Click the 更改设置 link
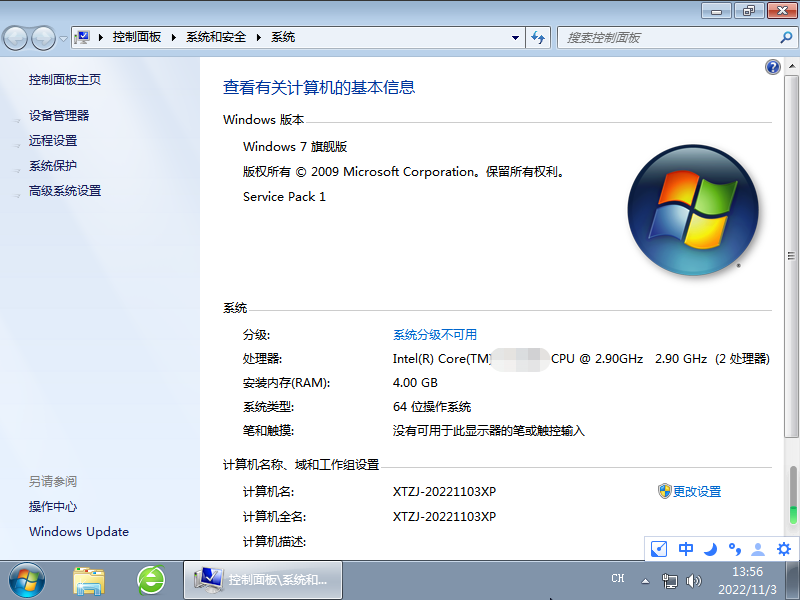Viewport: 800px width, 600px height. 697,491
